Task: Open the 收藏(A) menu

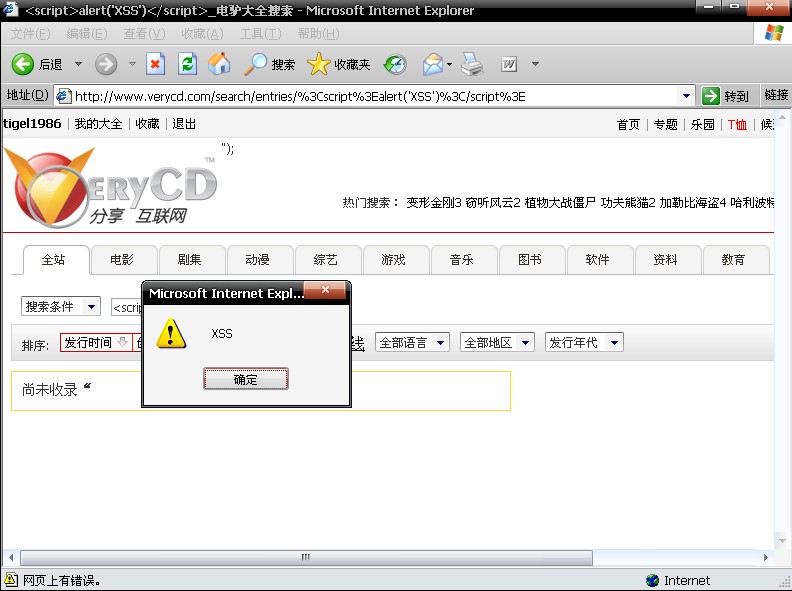Action: (202, 34)
